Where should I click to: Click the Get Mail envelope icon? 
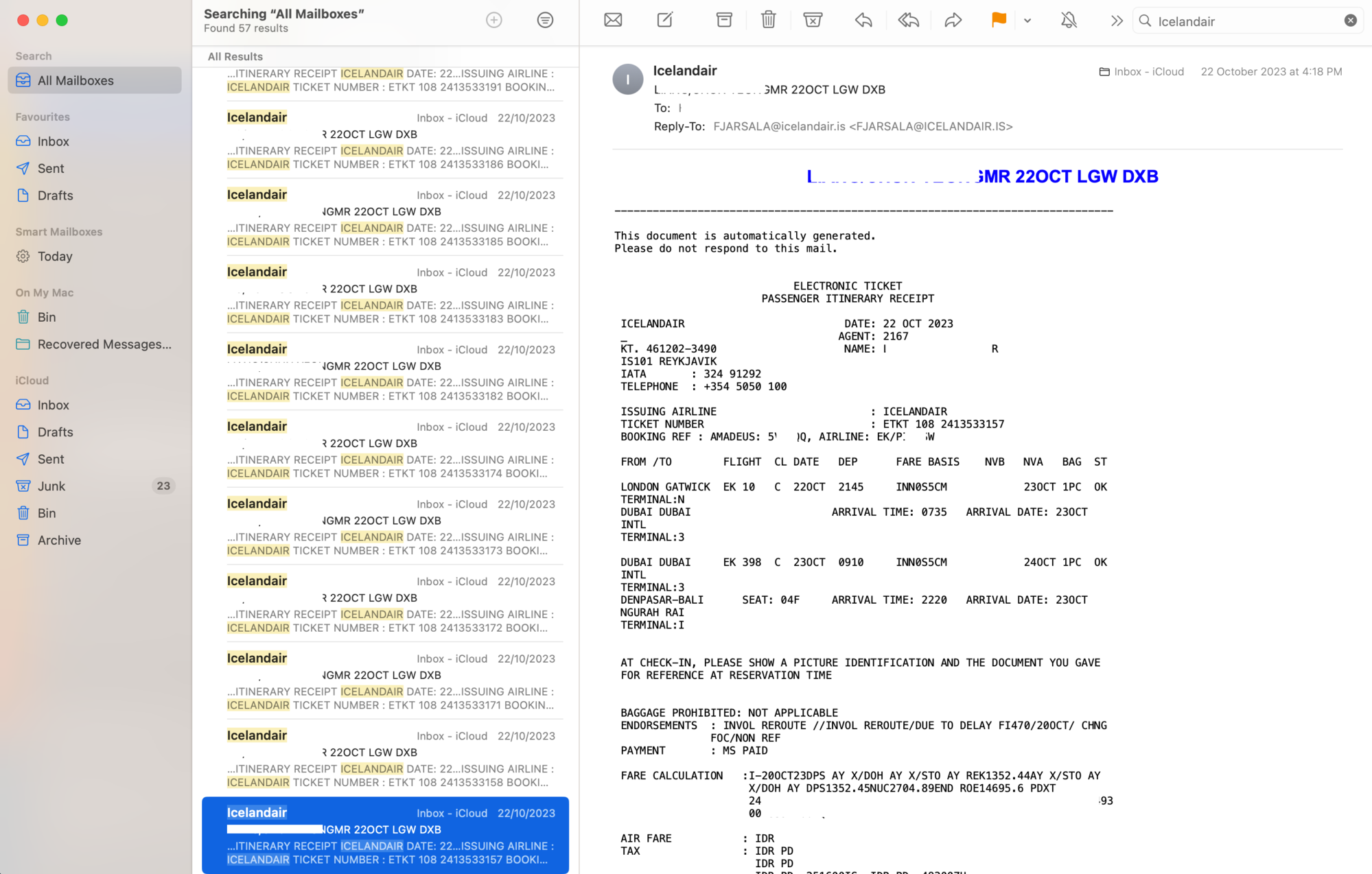pyautogui.click(x=613, y=20)
